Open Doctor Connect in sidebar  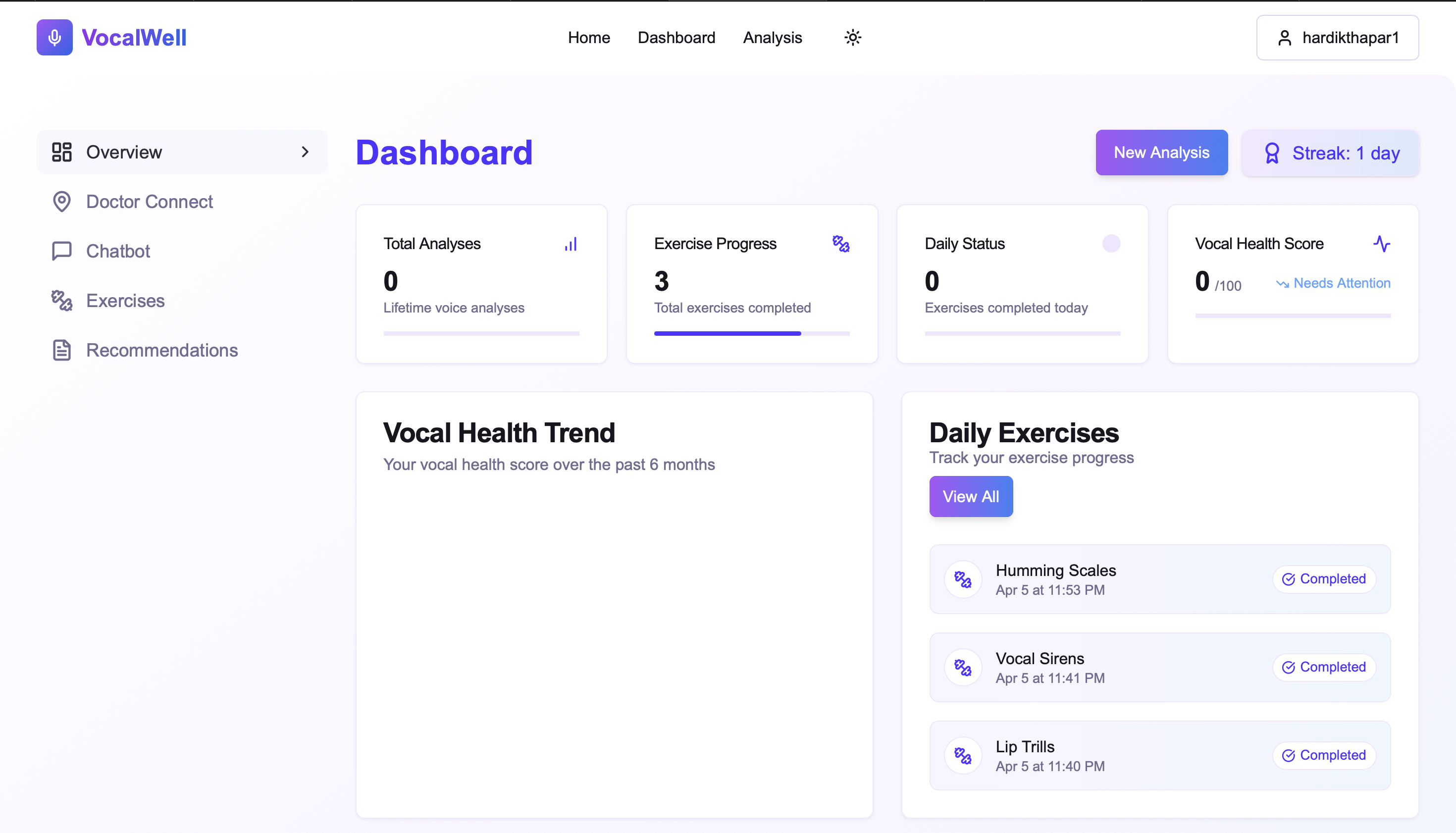[x=149, y=202]
